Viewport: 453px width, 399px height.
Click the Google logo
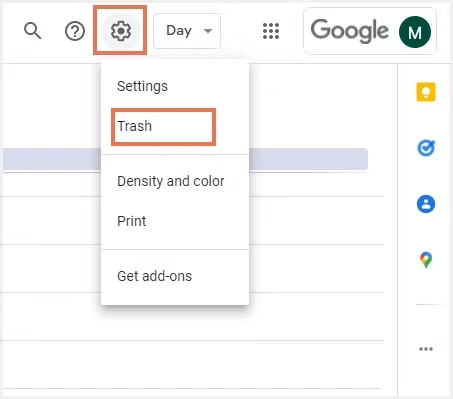click(x=350, y=31)
